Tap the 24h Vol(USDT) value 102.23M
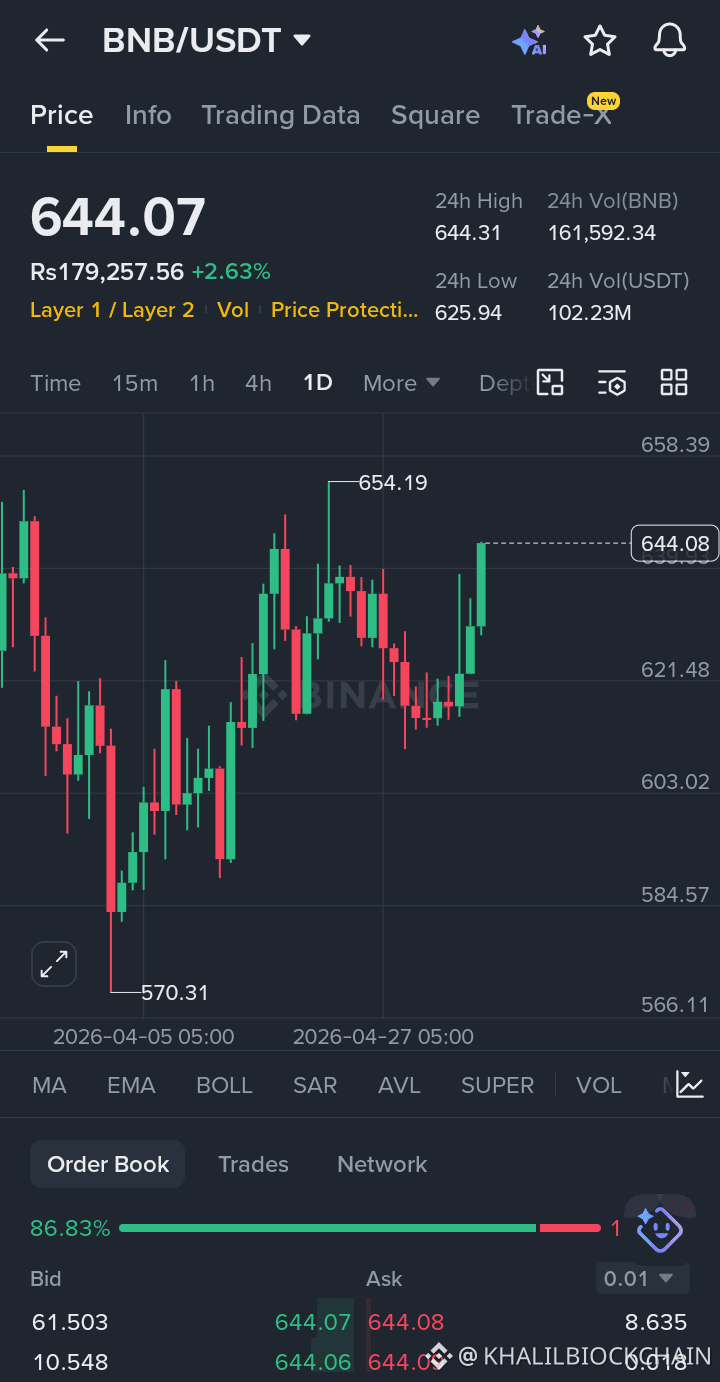Viewport: 720px width, 1382px height. click(590, 313)
